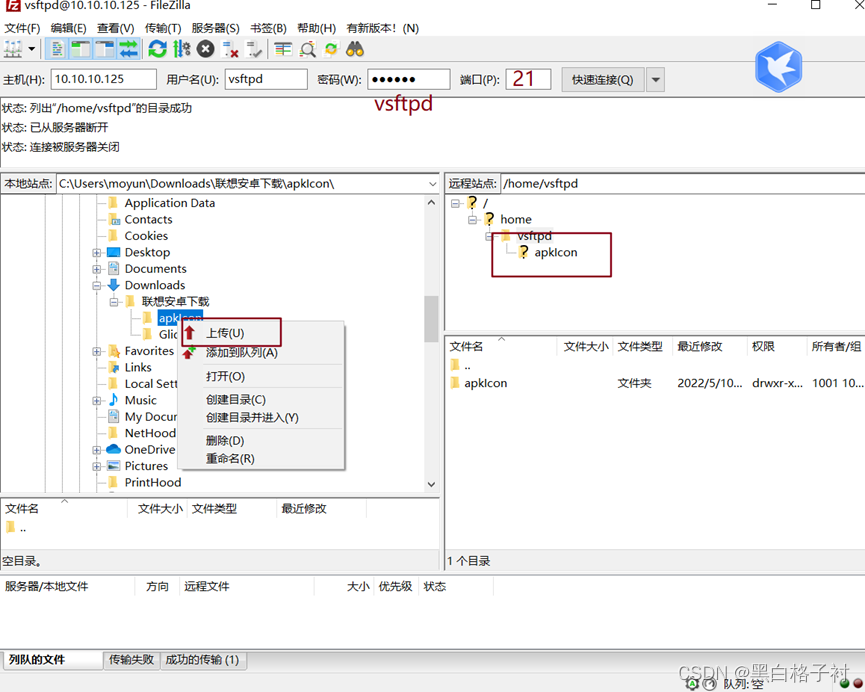Collapse the home folder in remote tree

tap(471, 219)
